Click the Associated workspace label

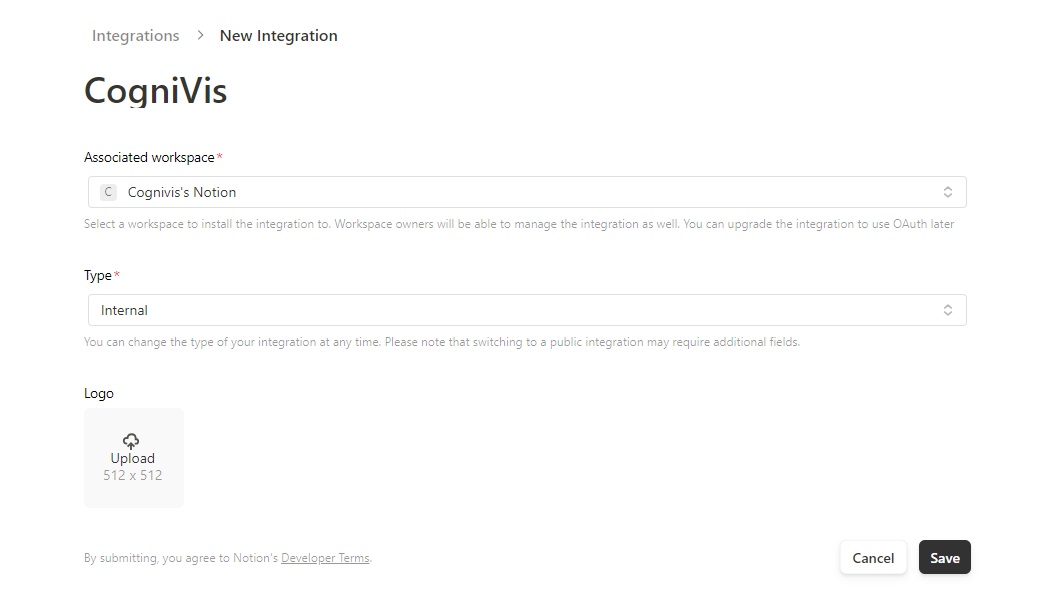[x=149, y=157]
